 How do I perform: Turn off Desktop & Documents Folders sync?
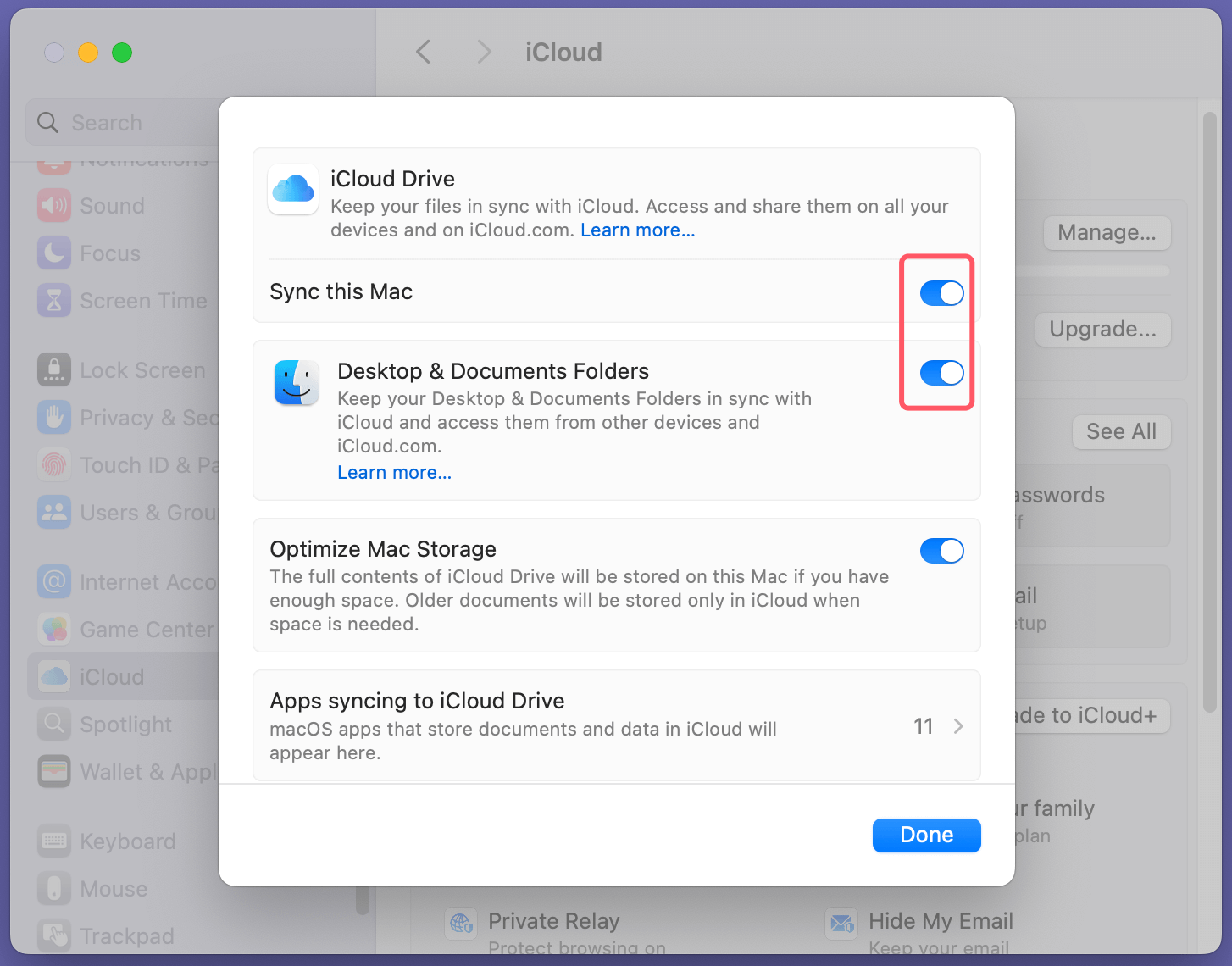tap(941, 373)
